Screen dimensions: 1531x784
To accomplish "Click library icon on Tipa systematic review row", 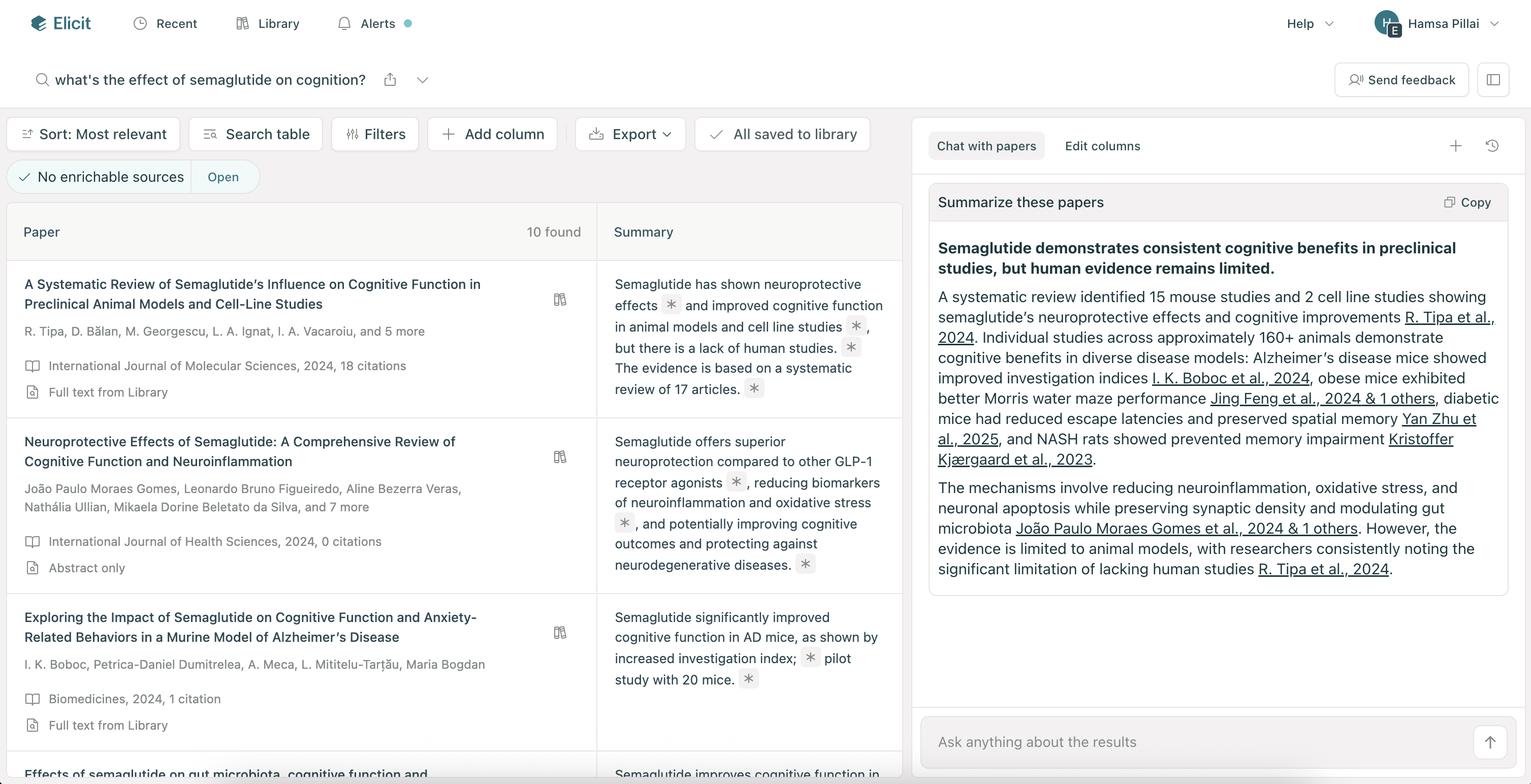I will point(560,300).
